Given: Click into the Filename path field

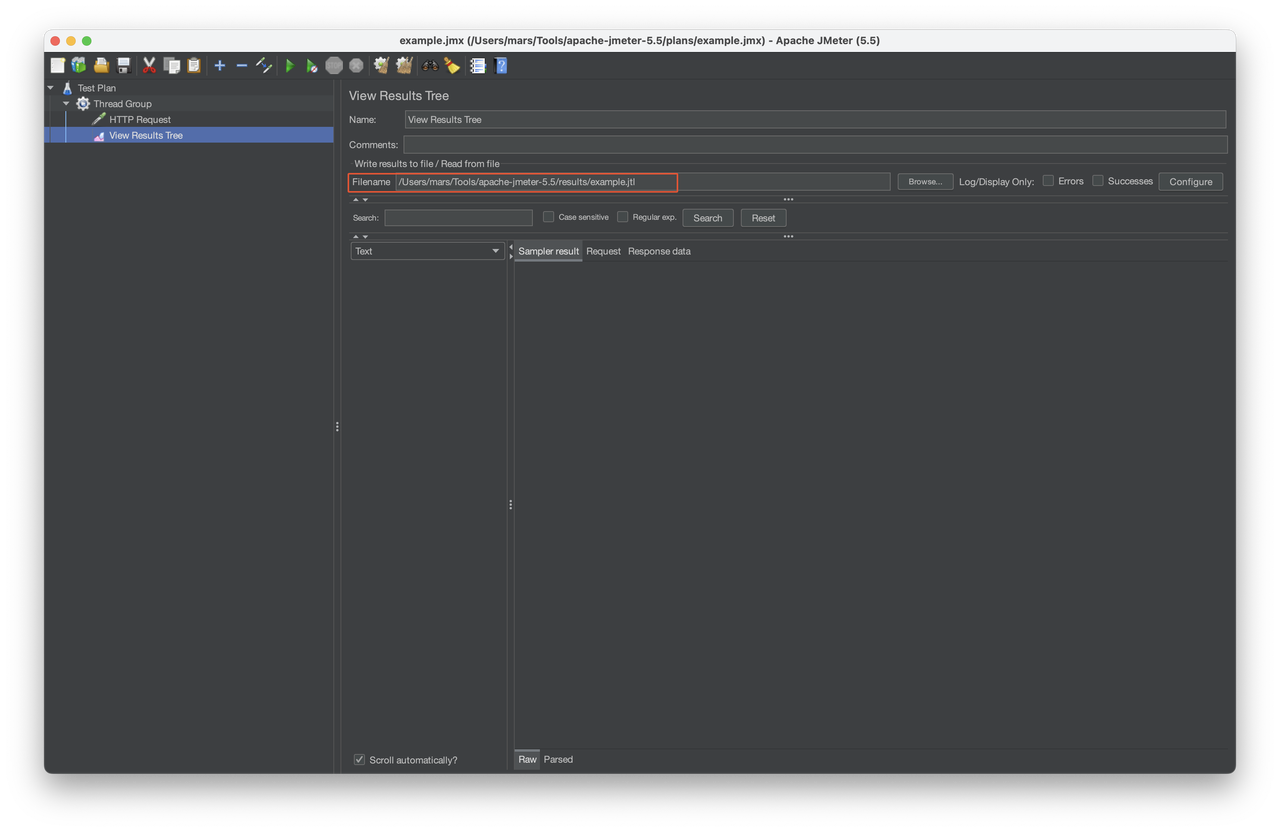Looking at the screenshot, I should (x=643, y=182).
